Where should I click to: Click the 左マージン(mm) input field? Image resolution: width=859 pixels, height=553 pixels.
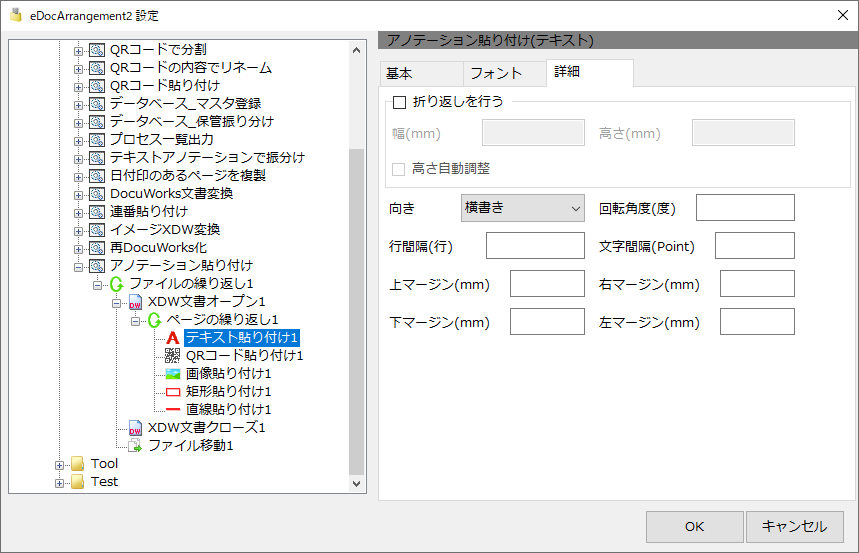(757, 322)
